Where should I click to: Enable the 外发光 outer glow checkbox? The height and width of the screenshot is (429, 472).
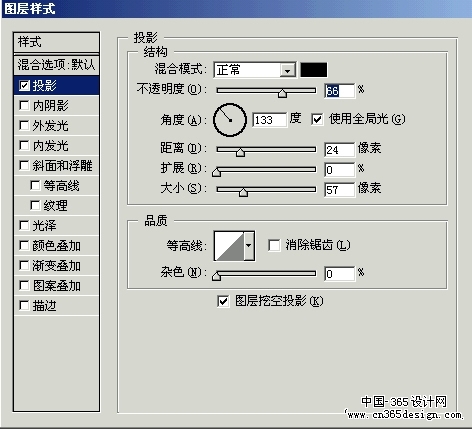click(24, 126)
